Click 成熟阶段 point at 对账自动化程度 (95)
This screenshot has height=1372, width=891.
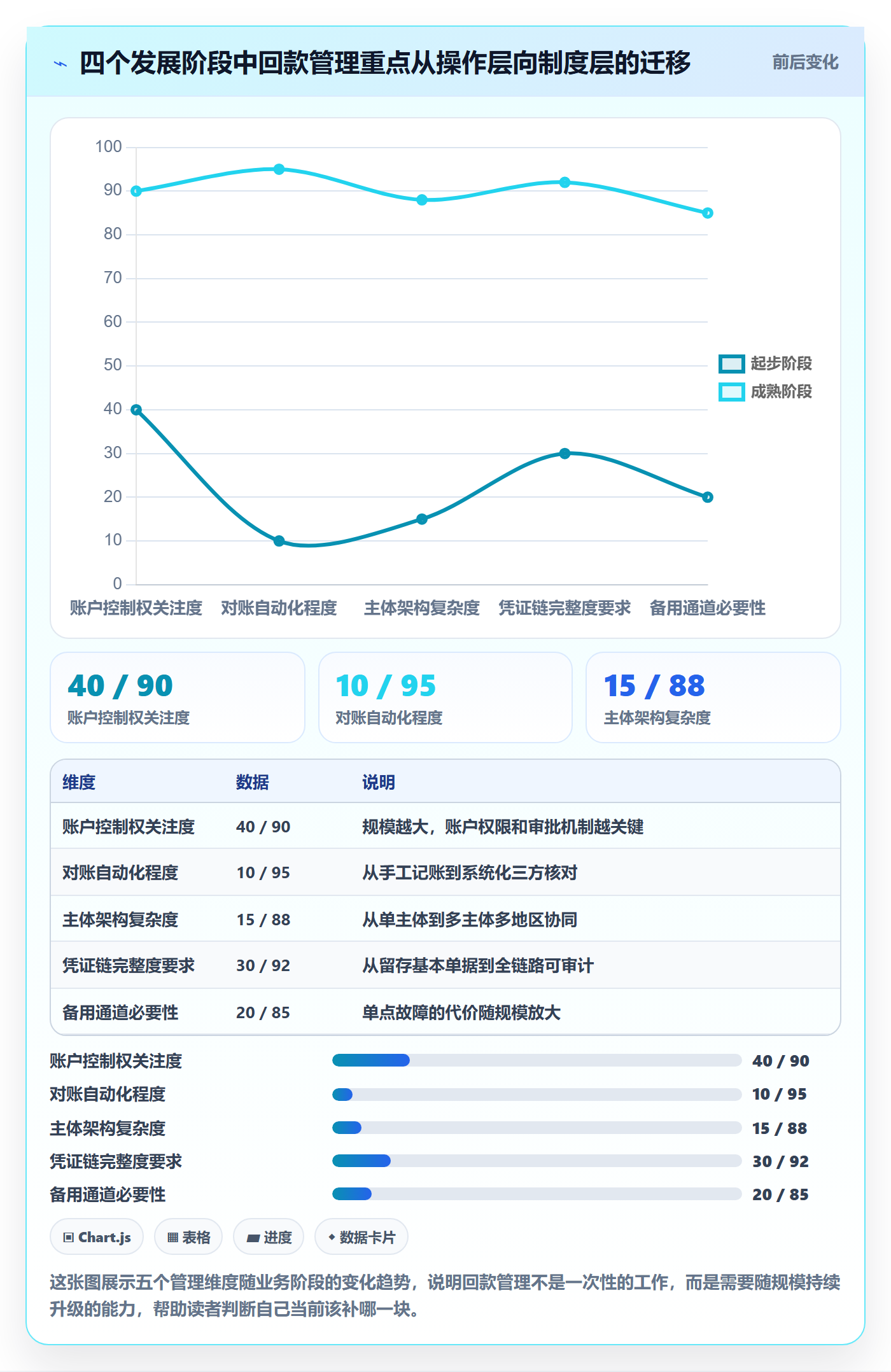[279, 169]
